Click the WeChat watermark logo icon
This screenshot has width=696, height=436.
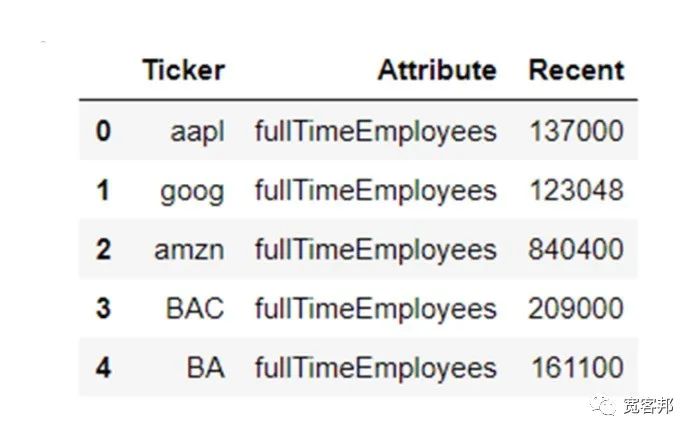coord(603,406)
